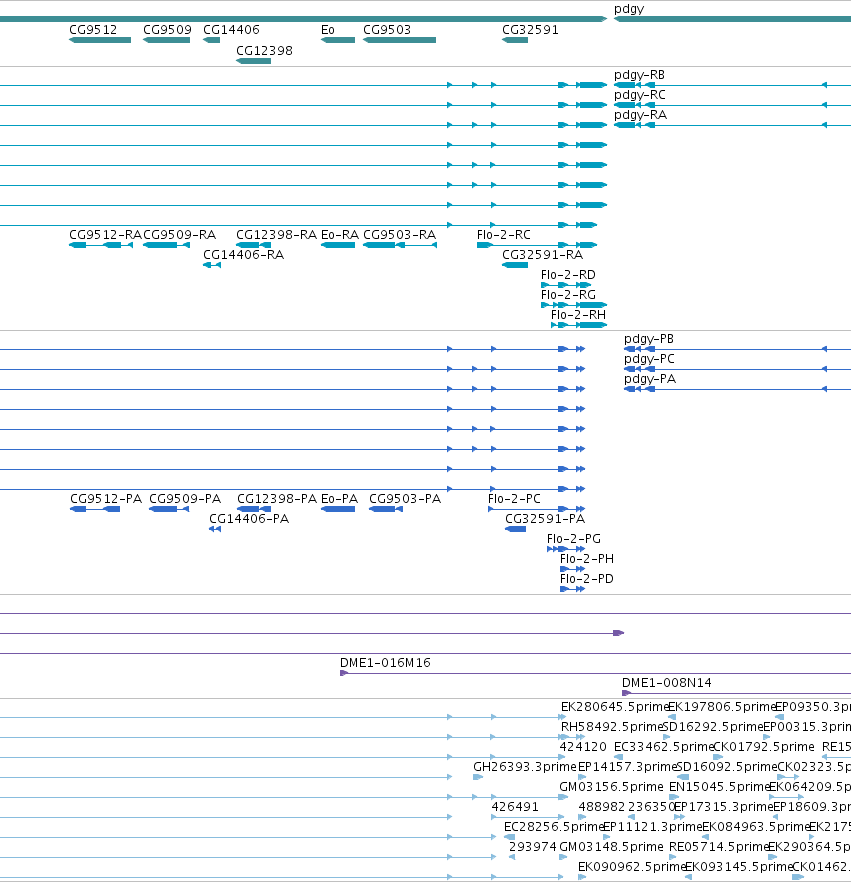Select the 488982 EST feature
Image resolution: width=851 pixels, height=882 pixels.
[x=582, y=817]
